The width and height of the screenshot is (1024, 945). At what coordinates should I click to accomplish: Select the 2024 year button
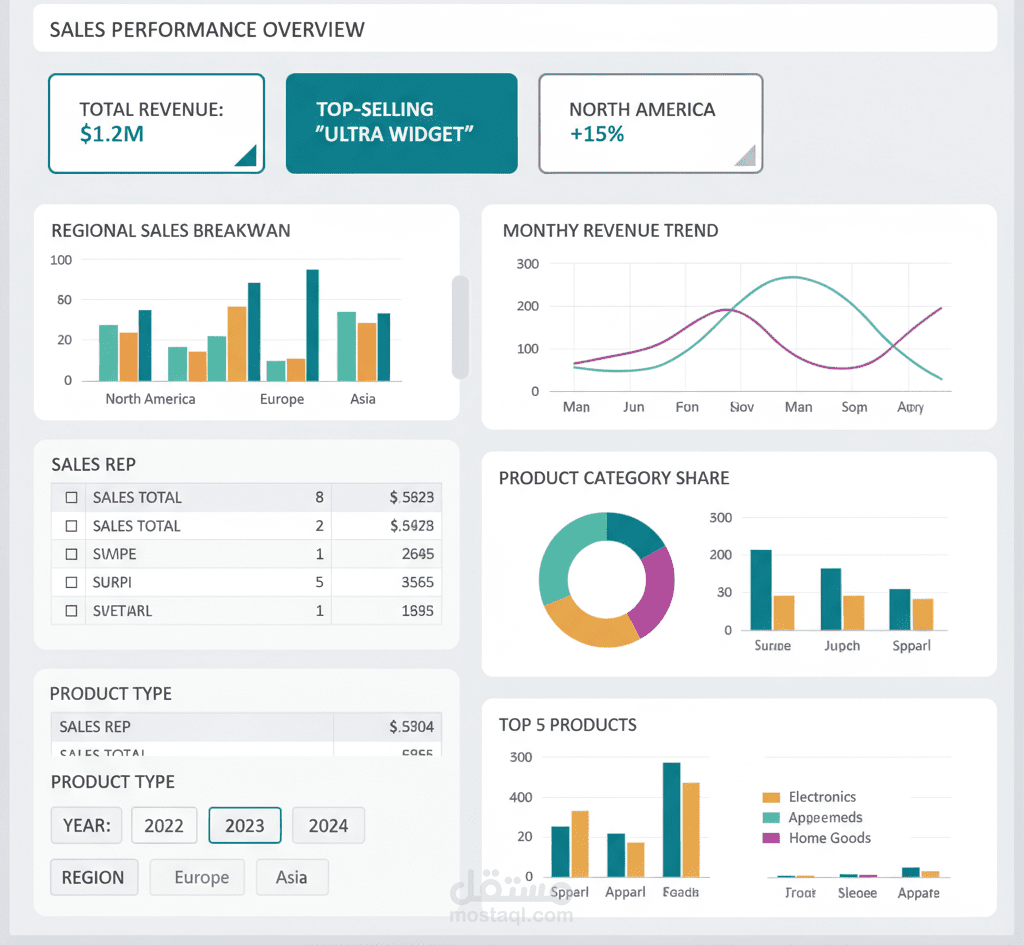(328, 825)
